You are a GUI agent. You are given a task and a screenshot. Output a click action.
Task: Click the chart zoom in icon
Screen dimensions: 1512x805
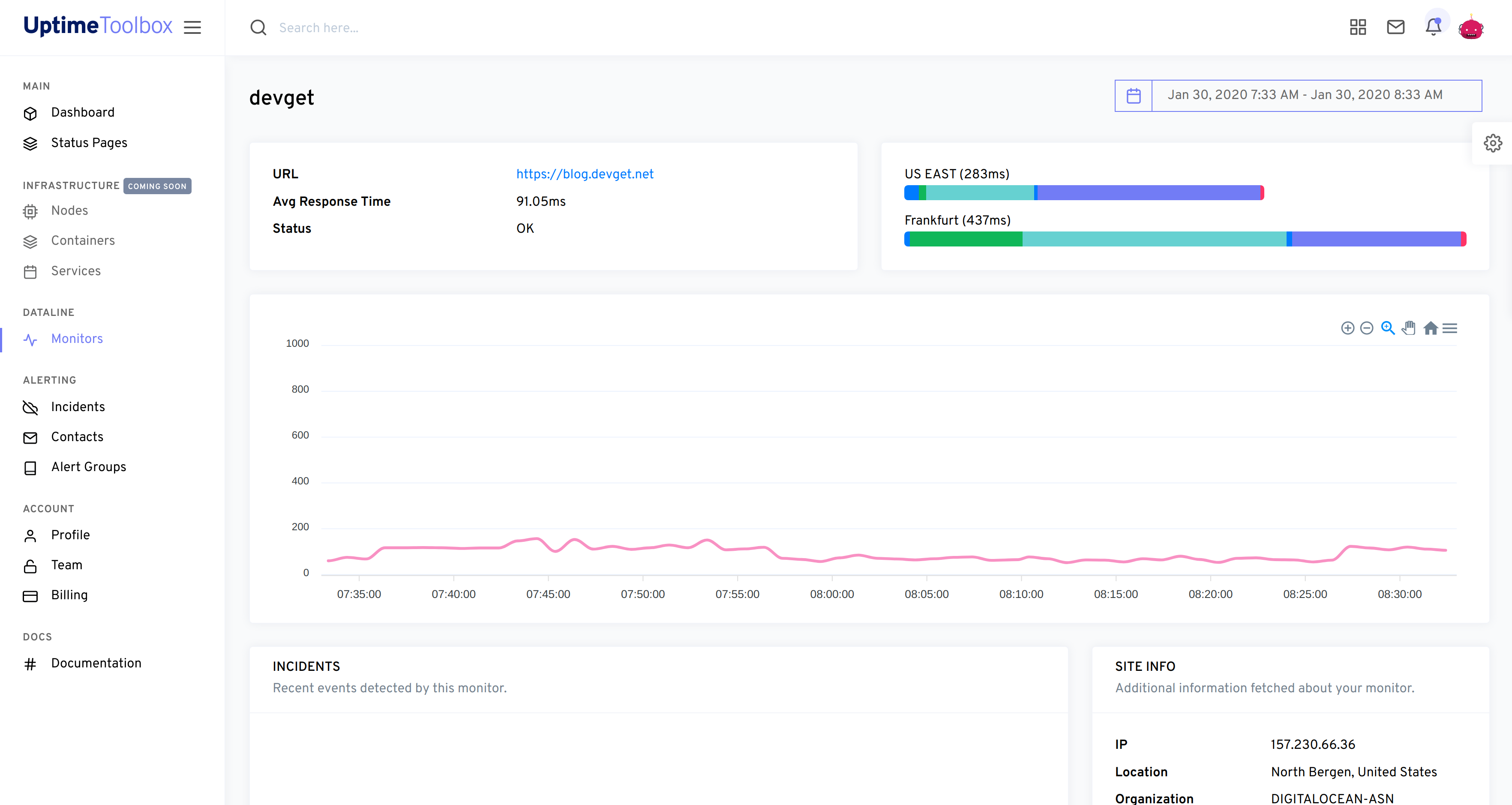click(1348, 328)
